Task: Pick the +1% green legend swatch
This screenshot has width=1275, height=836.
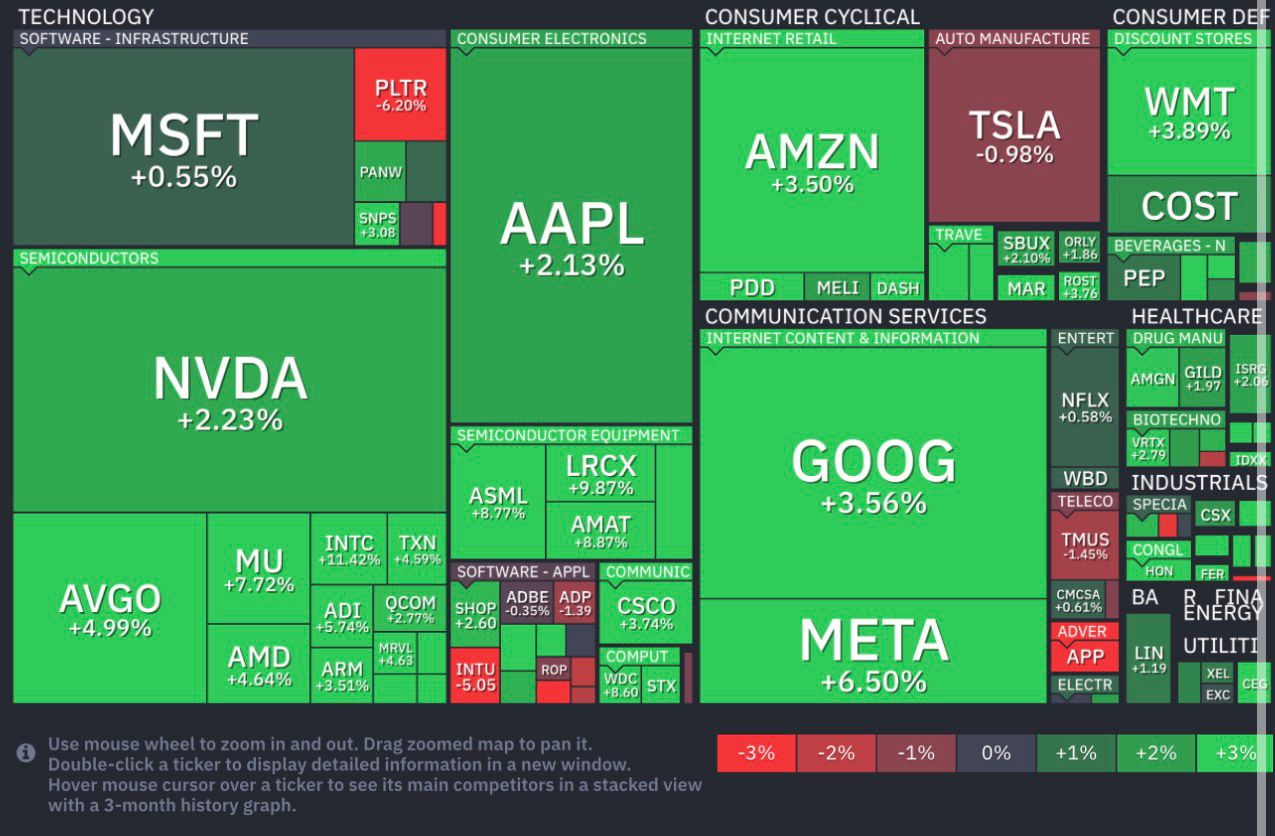Action: click(x=1076, y=753)
